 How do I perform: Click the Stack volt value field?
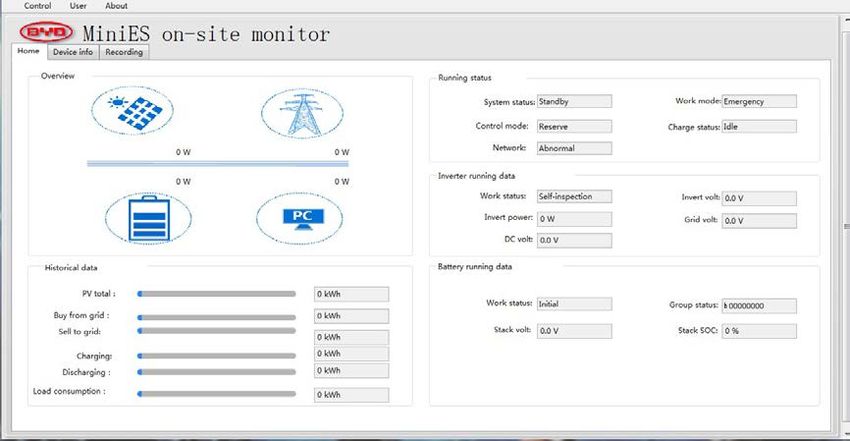[x=575, y=331]
